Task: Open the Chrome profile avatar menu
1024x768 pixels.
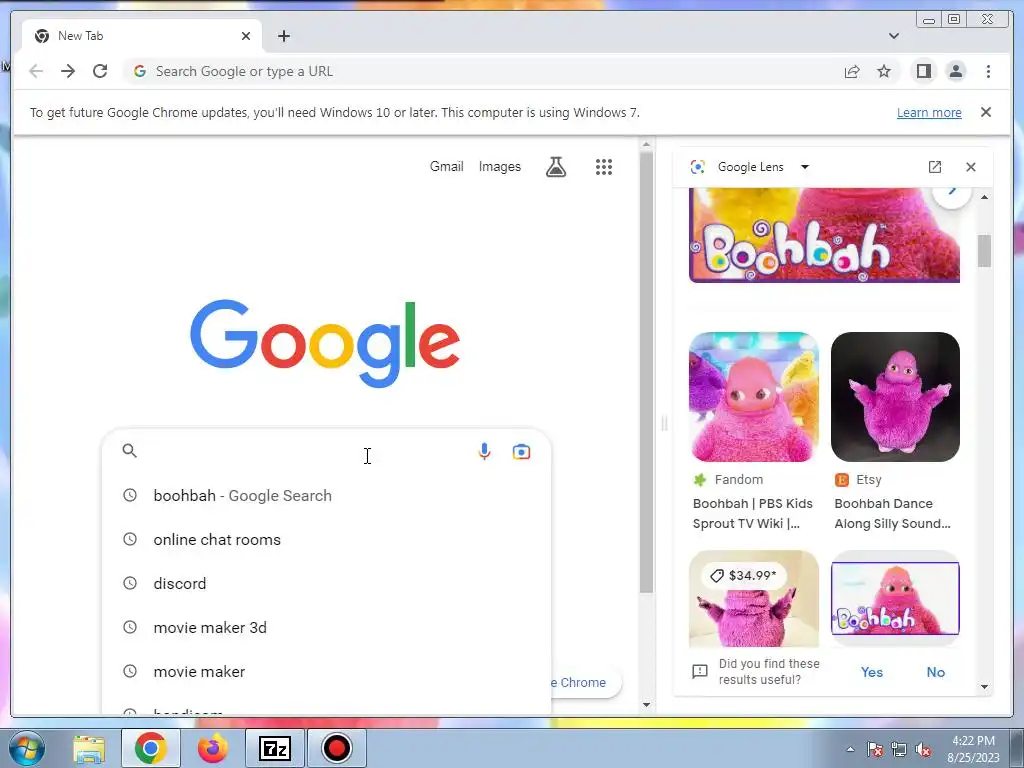Action: [x=955, y=71]
